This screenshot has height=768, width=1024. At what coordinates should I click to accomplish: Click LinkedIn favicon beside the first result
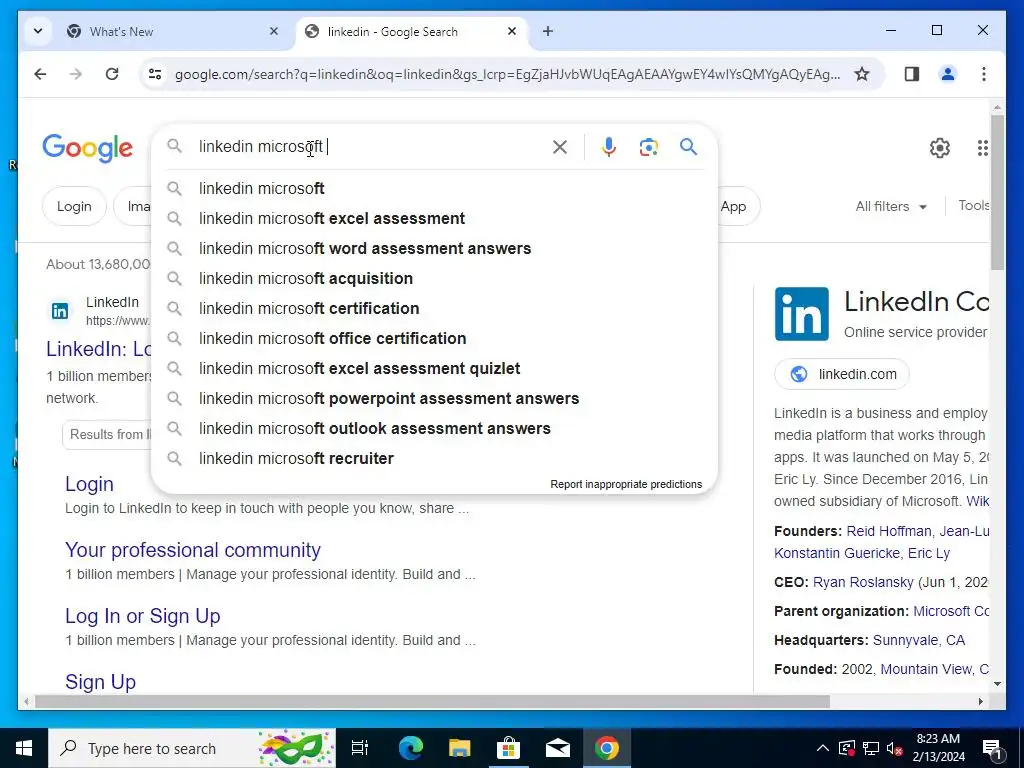pyautogui.click(x=59, y=311)
